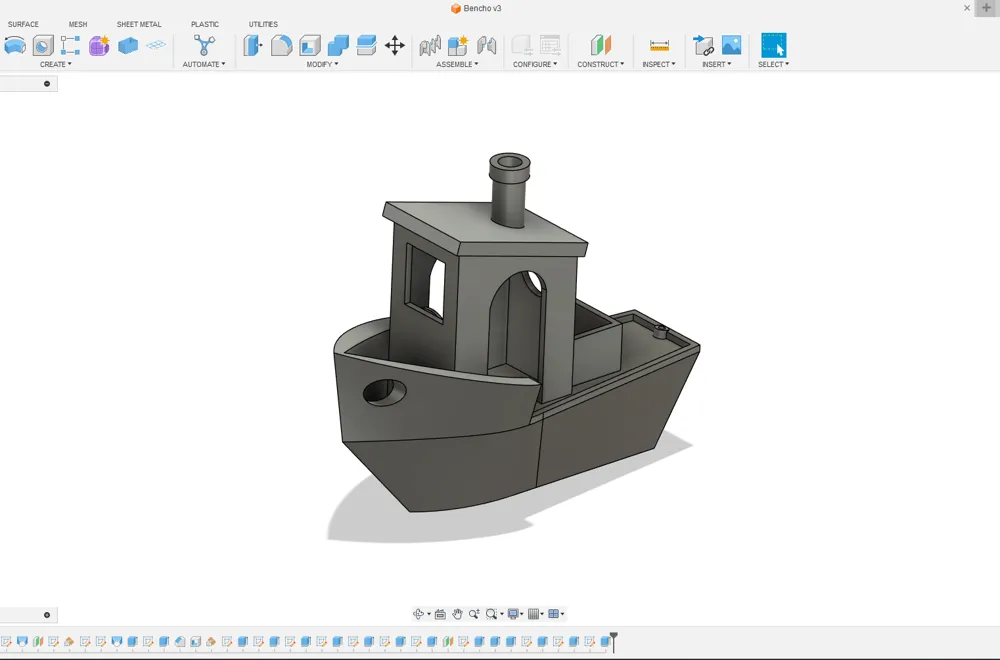Select the Press Pull tool
1000x660 pixels.
click(253, 45)
